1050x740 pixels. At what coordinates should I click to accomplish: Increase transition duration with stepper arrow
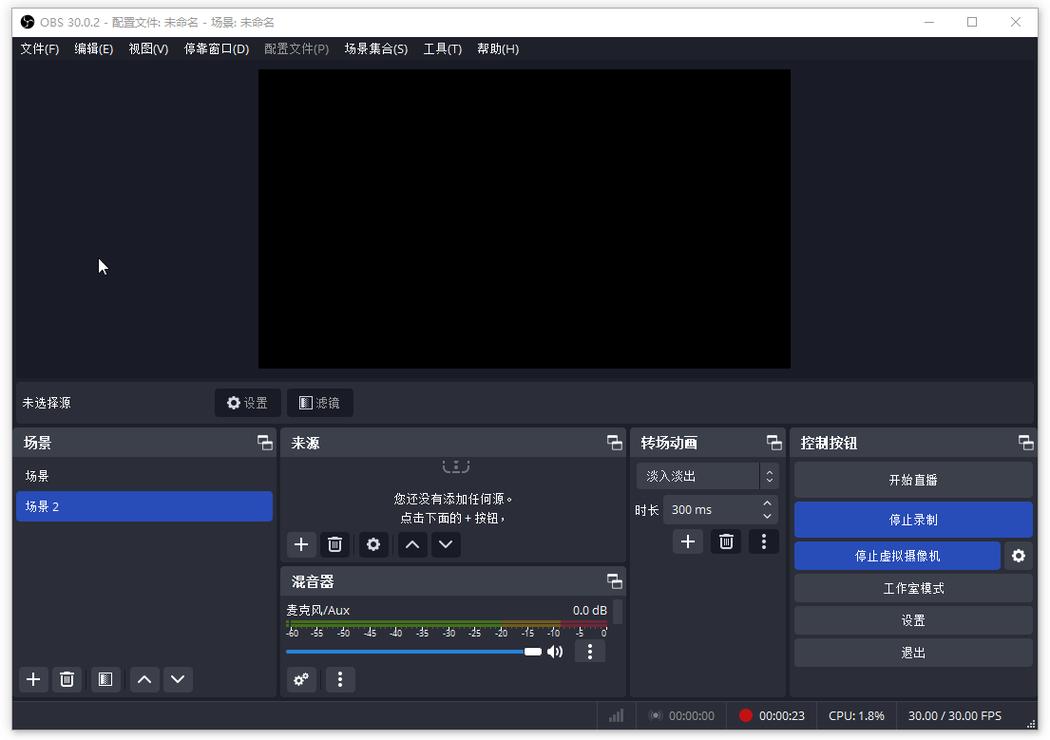click(767, 503)
